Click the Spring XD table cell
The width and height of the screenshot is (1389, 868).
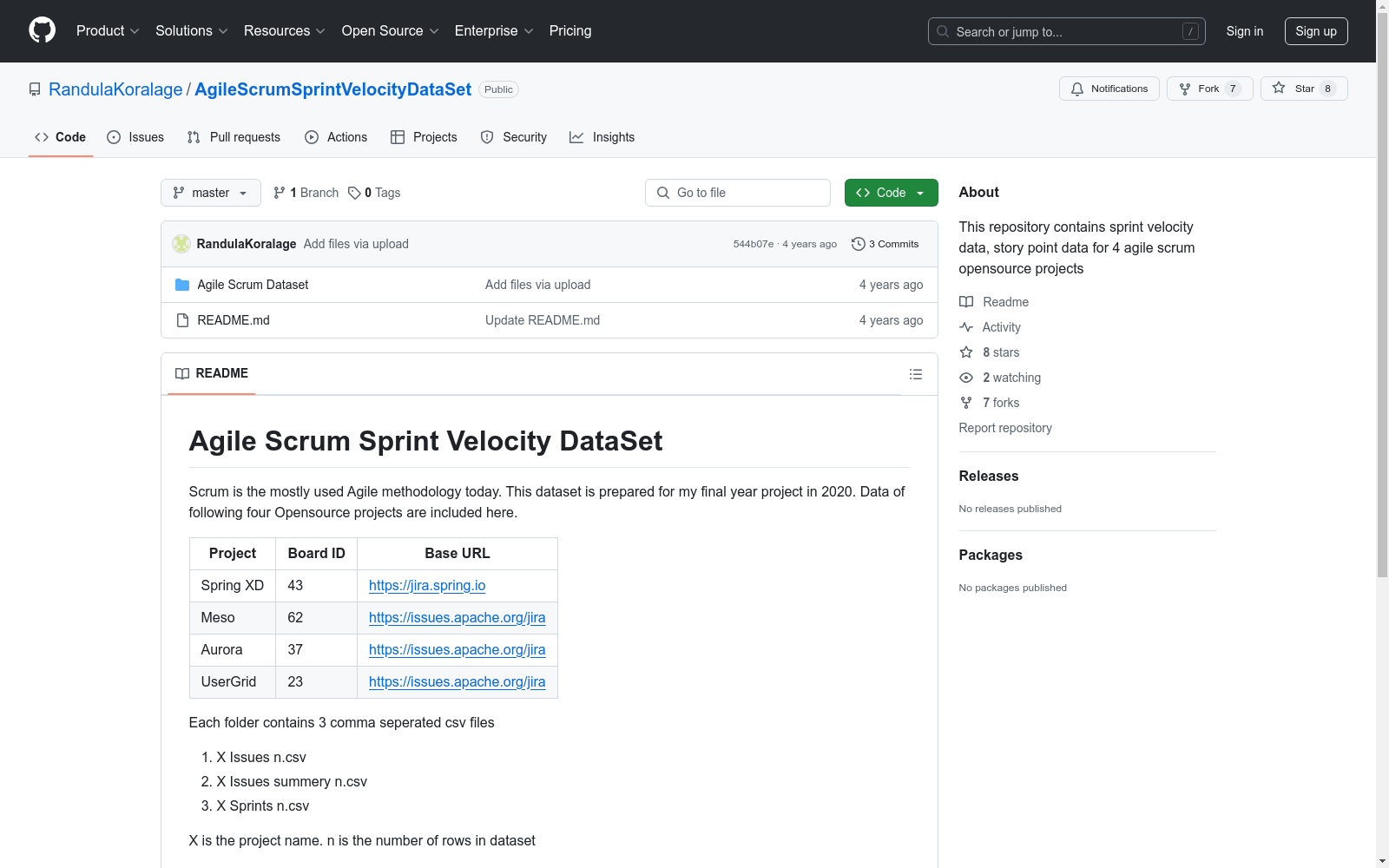coord(233,585)
